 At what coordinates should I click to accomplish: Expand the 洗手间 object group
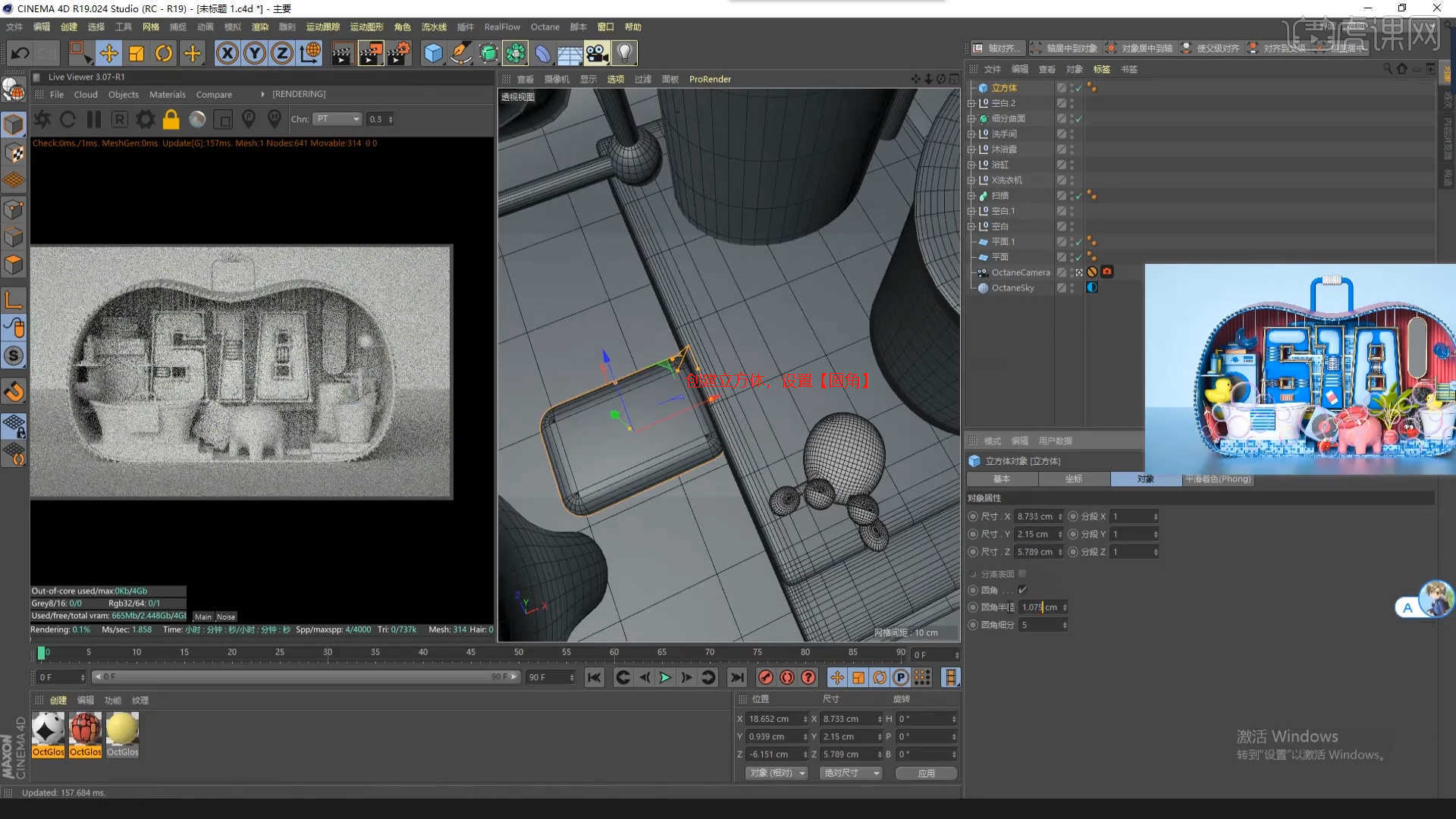971,134
